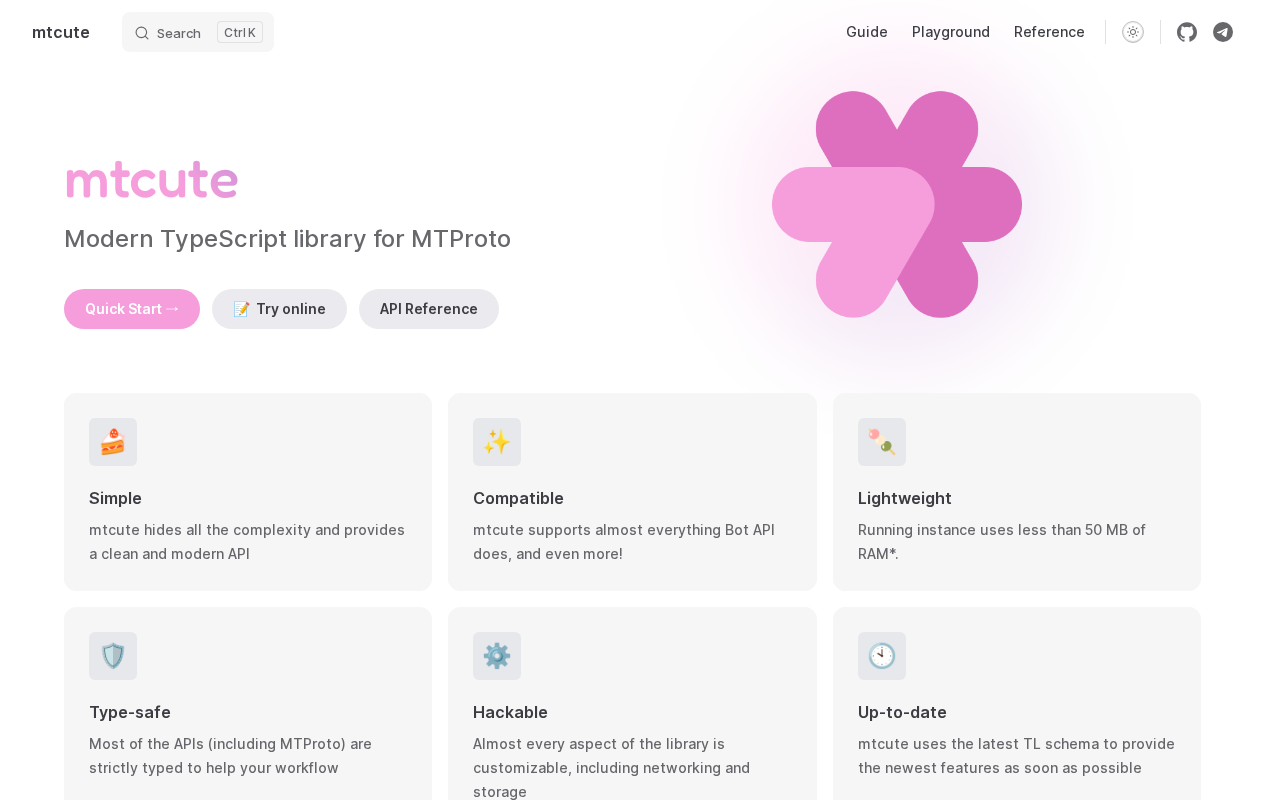Click the API Reference button

click(429, 309)
